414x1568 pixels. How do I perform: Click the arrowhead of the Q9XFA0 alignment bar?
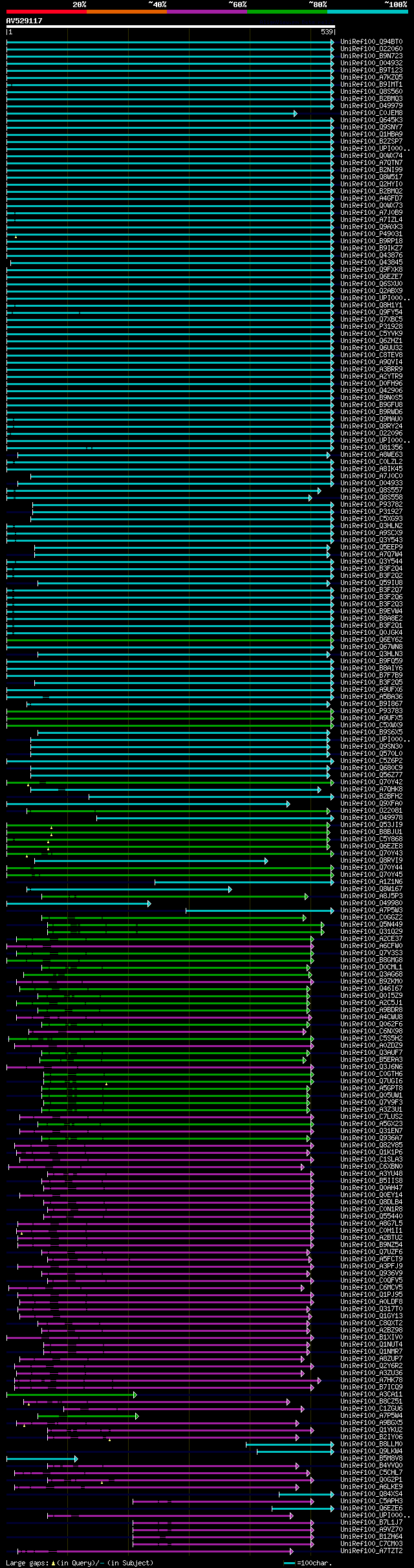tap(289, 804)
